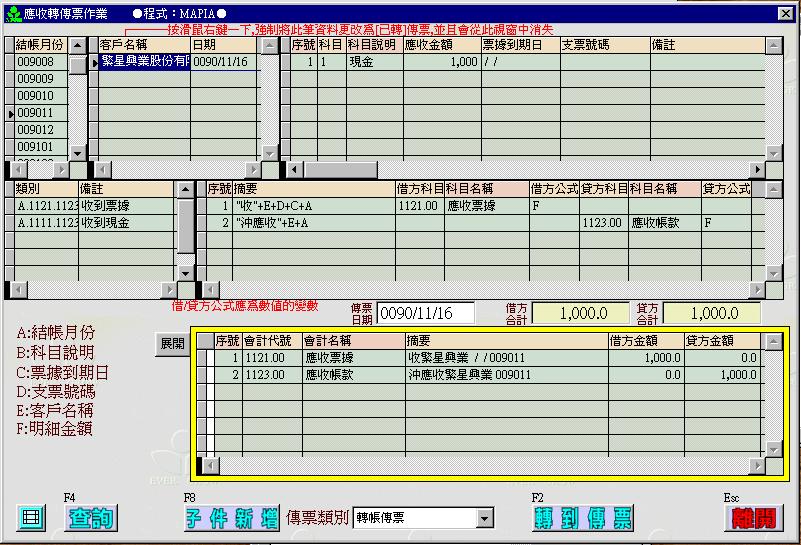The image size is (801, 545).
Task: Select month 009101 in 結帳月份 list
Action: (x=36, y=147)
